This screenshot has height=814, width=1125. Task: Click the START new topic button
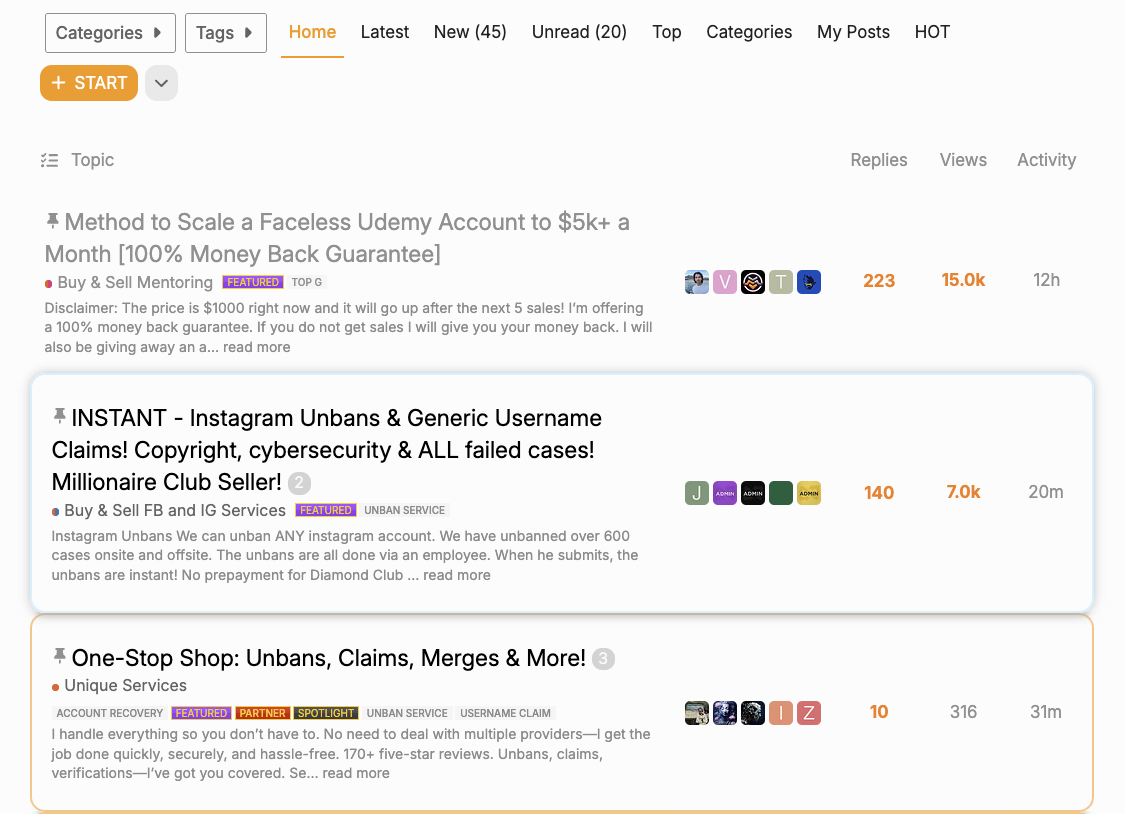point(89,83)
